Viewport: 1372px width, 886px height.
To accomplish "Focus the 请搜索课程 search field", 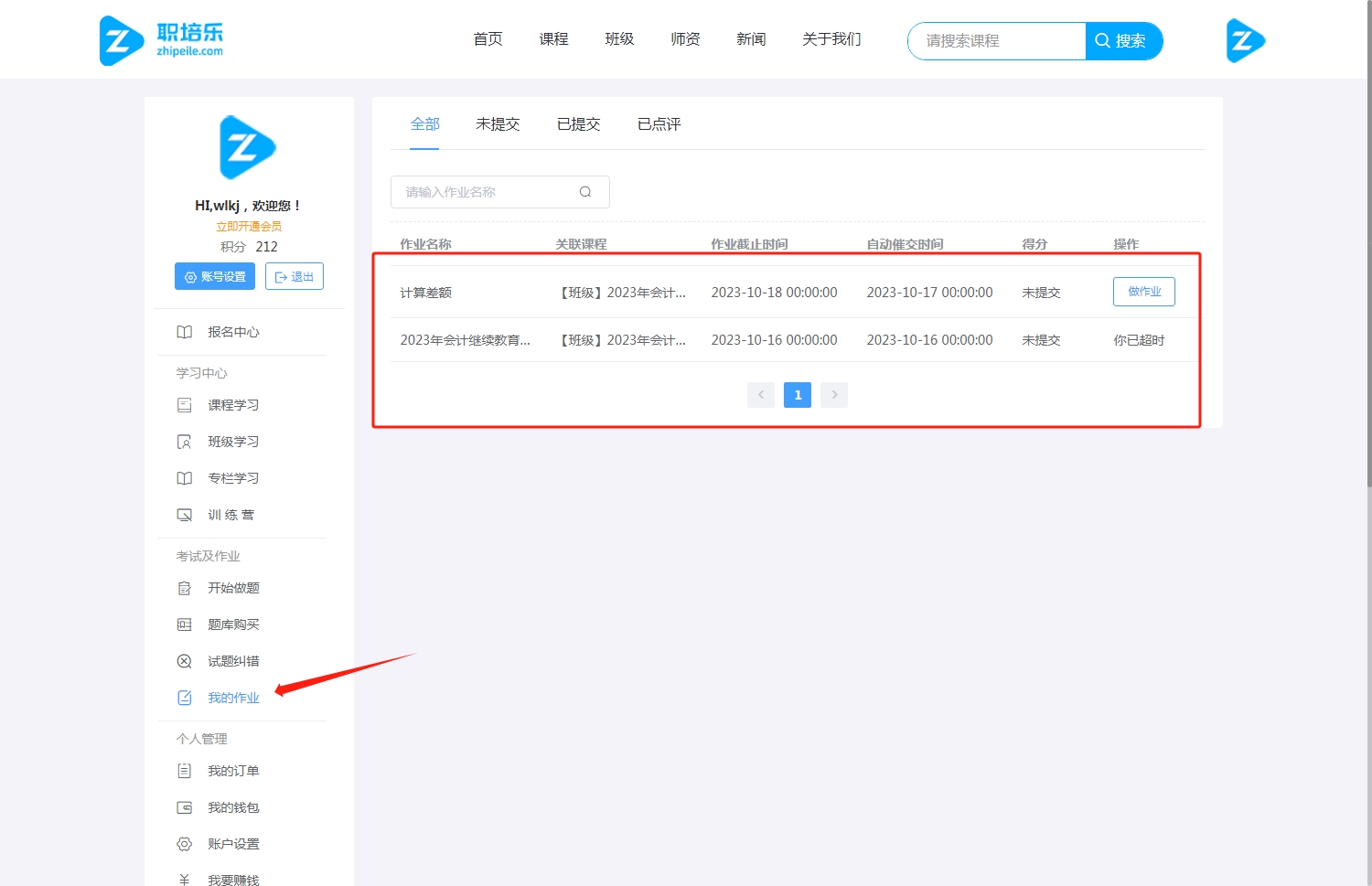I will point(997,41).
